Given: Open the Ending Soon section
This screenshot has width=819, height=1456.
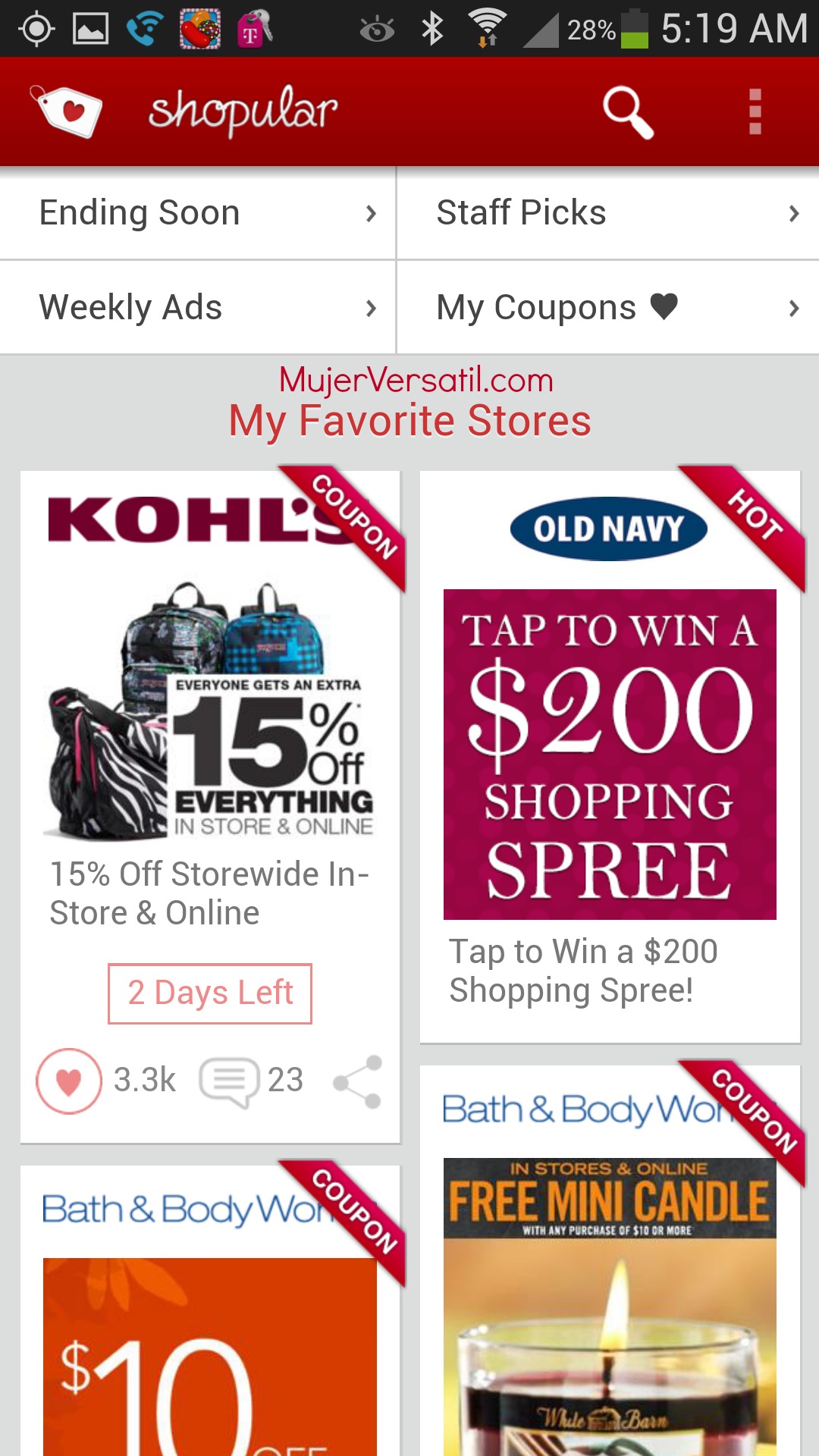Looking at the screenshot, I should (x=197, y=213).
